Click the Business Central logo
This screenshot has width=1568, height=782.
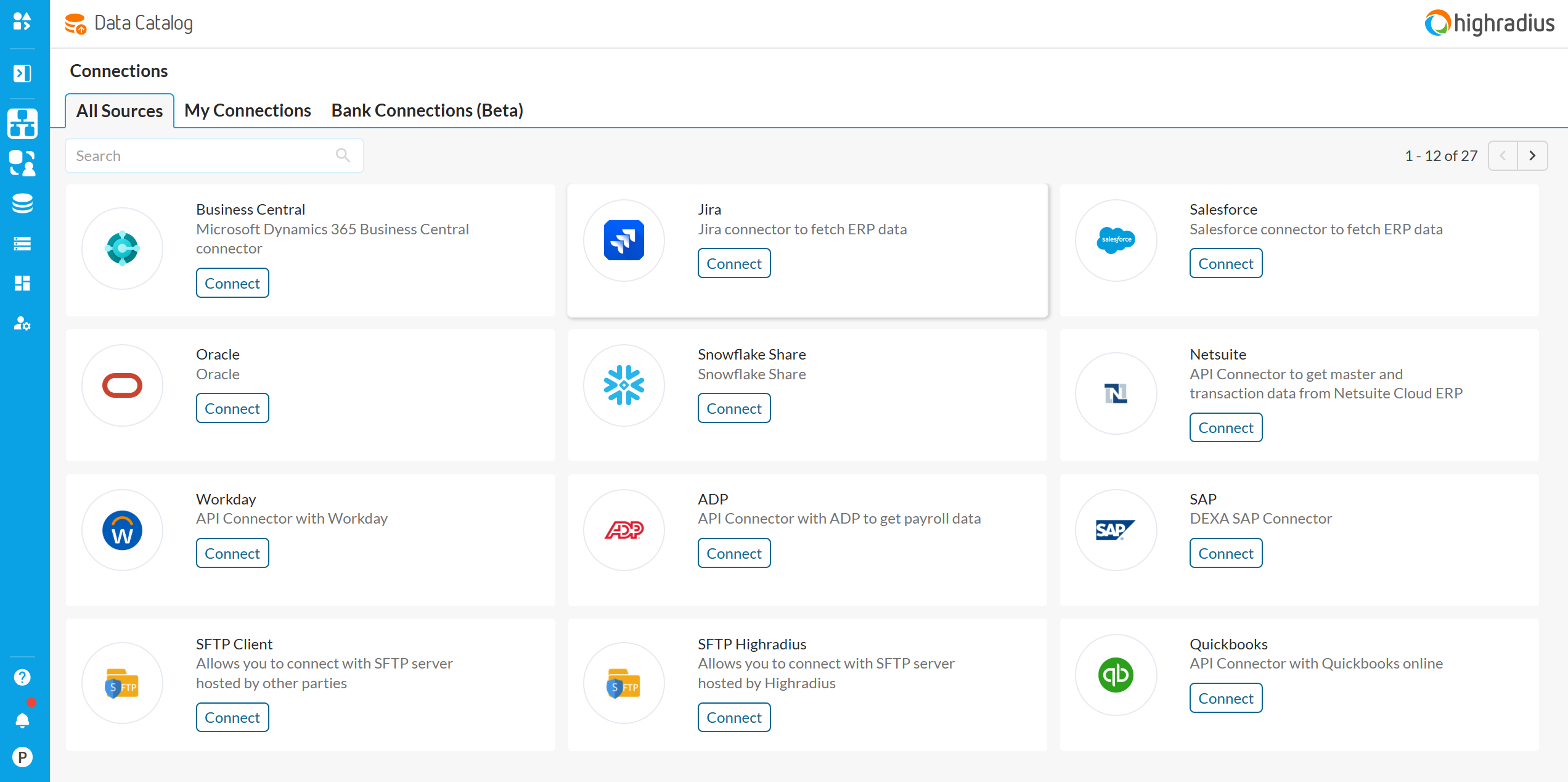click(x=122, y=249)
